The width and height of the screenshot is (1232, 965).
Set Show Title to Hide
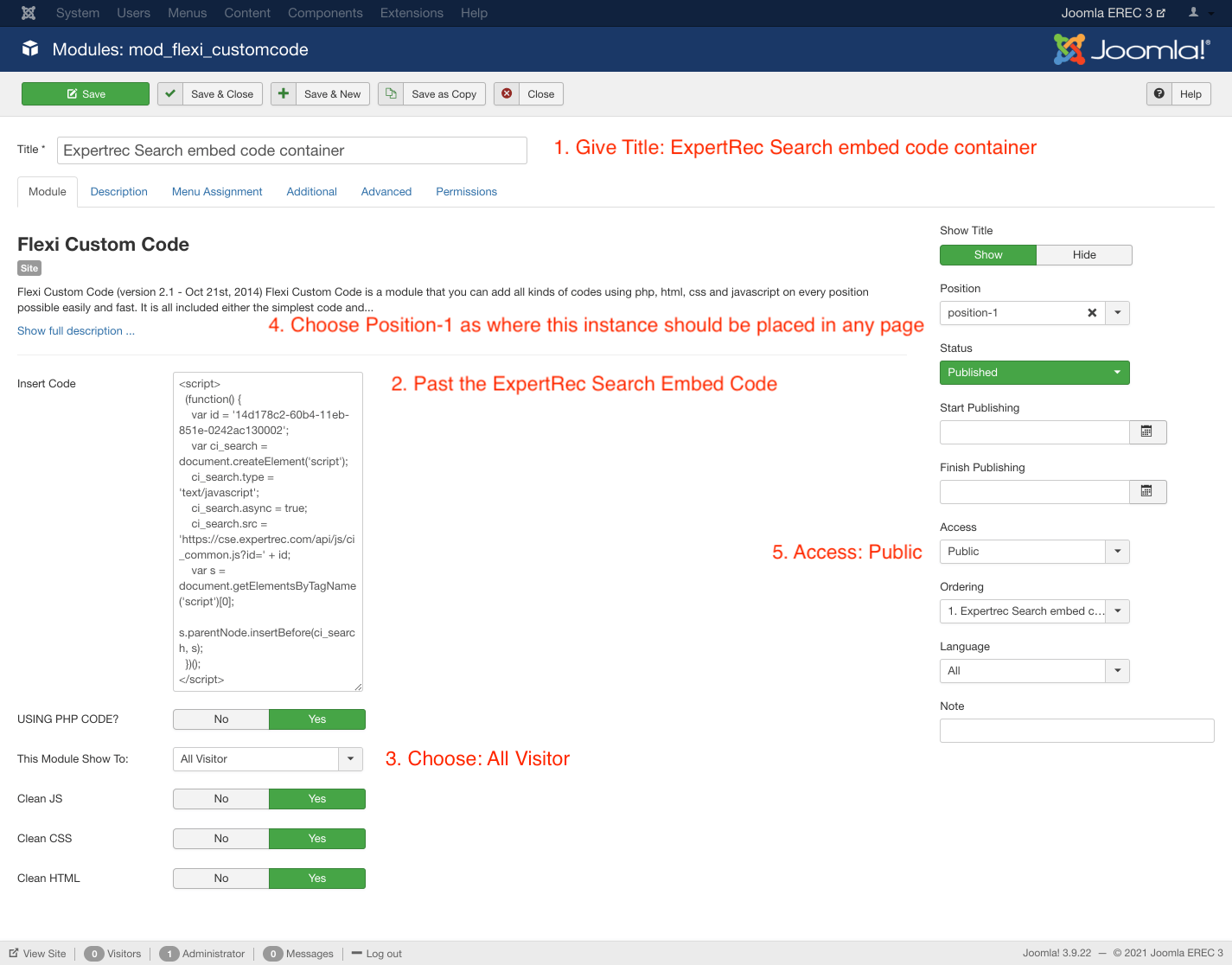click(1083, 255)
